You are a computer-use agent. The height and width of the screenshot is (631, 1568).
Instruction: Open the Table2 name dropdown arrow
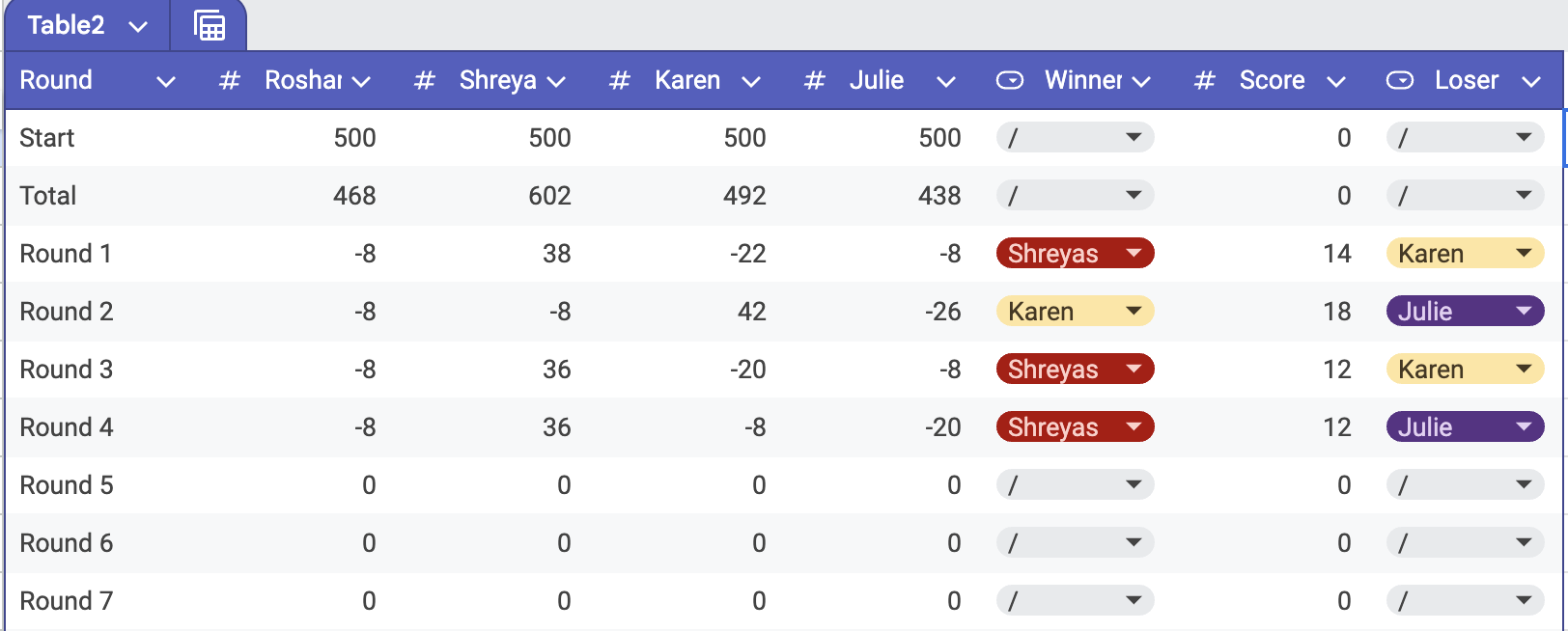[x=138, y=26]
